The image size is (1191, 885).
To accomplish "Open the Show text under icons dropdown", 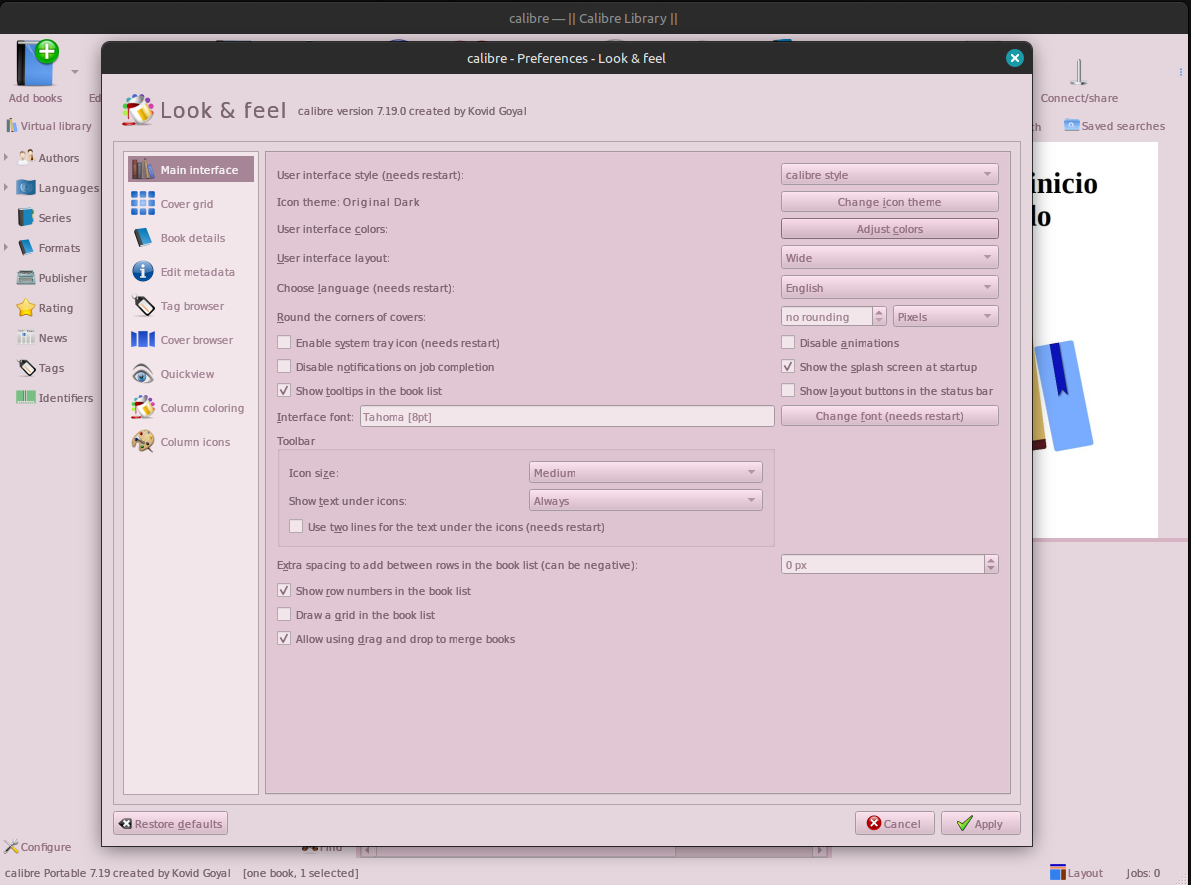I will tap(646, 501).
